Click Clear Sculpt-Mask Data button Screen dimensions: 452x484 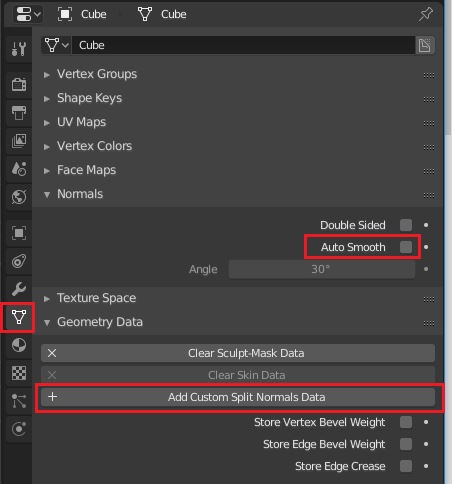click(238, 353)
